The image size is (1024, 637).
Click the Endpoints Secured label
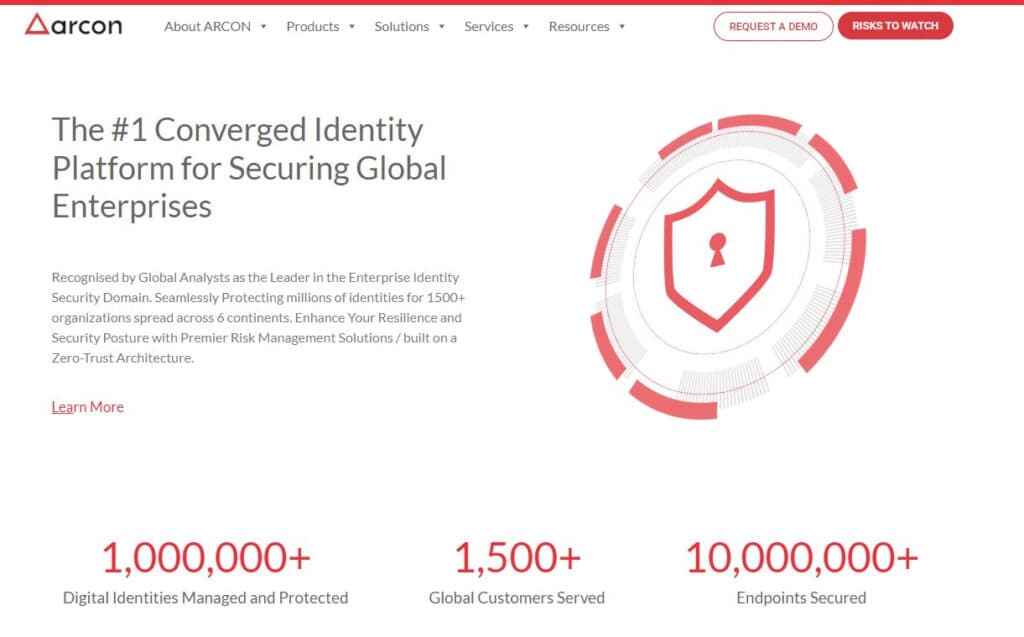[801, 598]
